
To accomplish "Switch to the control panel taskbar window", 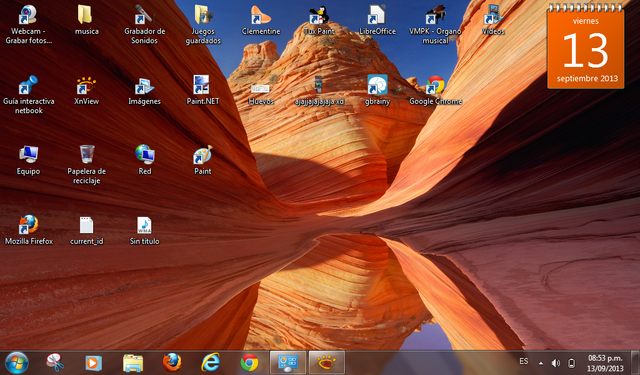I will coord(288,362).
